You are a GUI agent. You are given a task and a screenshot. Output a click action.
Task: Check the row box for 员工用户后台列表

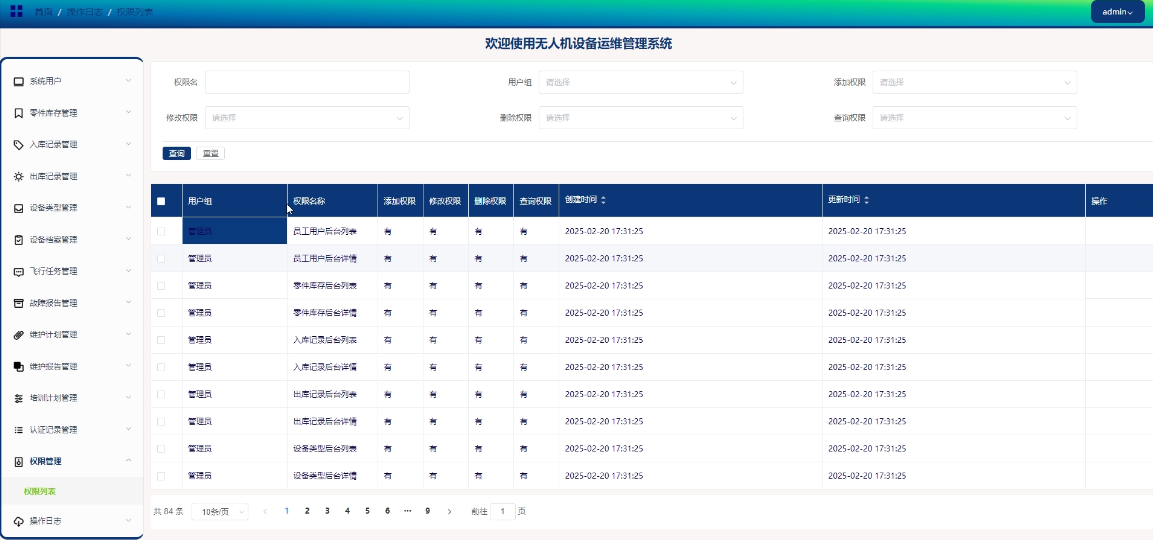(x=161, y=231)
